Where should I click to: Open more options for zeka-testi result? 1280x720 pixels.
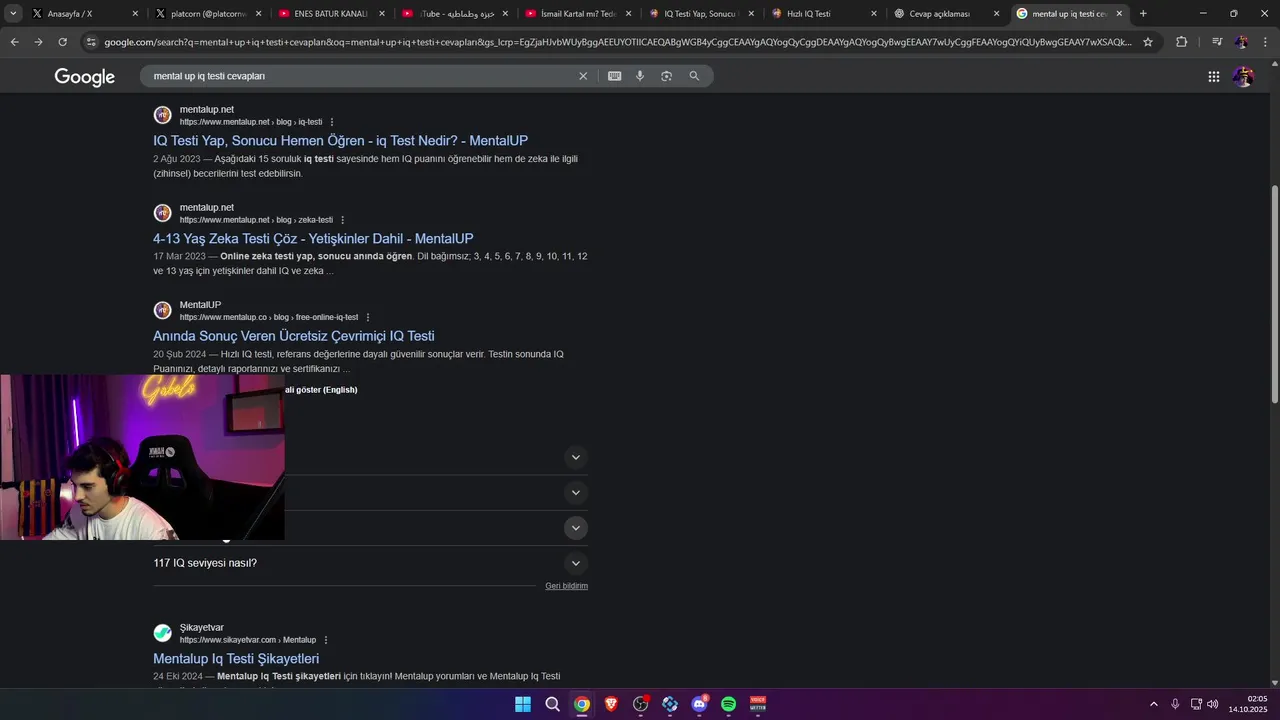[343, 220]
